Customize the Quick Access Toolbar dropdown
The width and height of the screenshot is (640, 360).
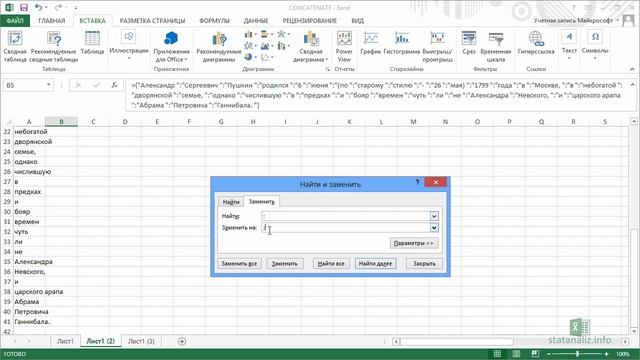coord(76,7)
